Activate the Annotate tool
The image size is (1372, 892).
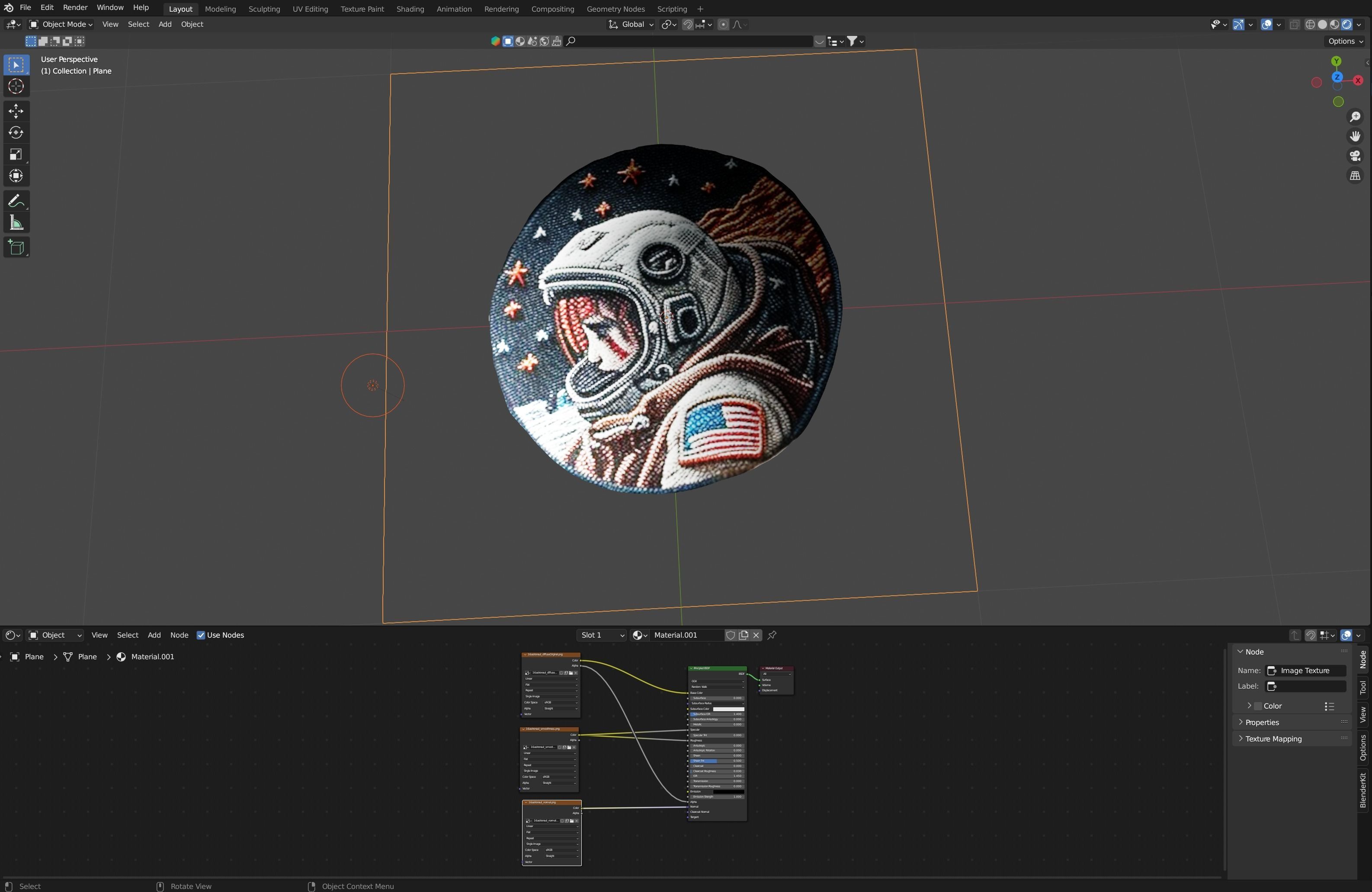tap(16, 201)
